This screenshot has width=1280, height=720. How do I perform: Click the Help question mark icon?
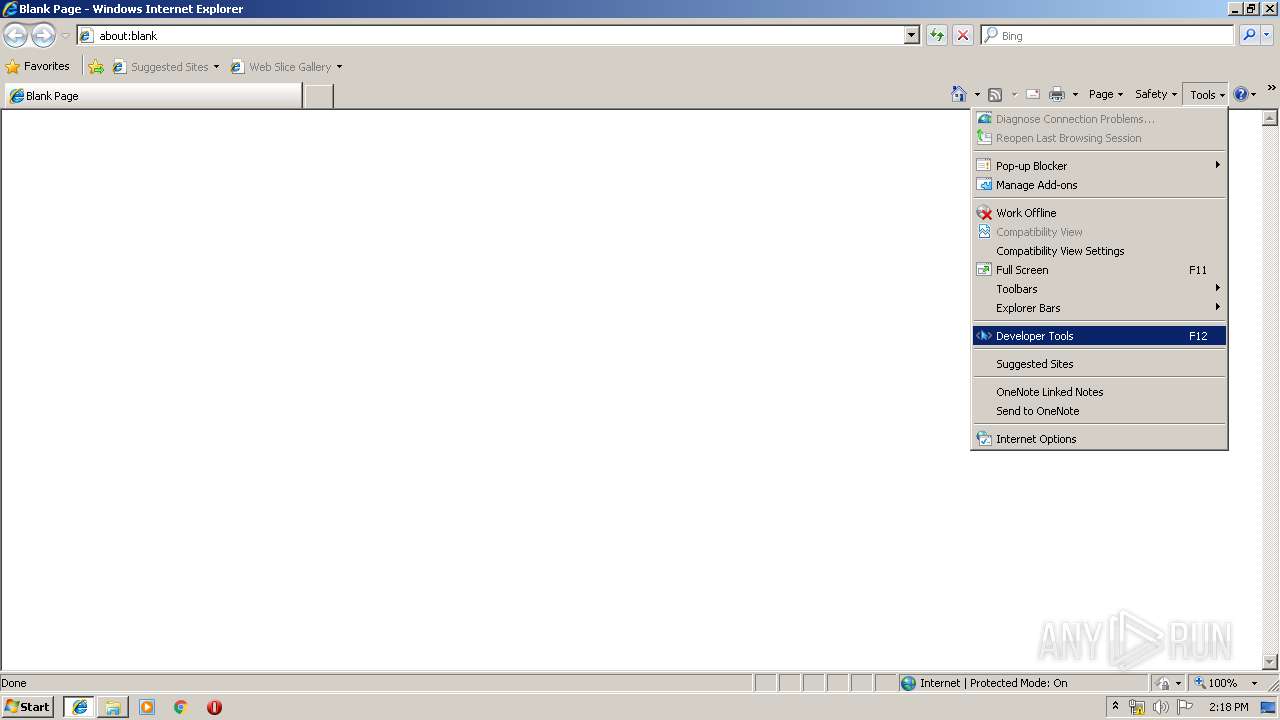1241,94
